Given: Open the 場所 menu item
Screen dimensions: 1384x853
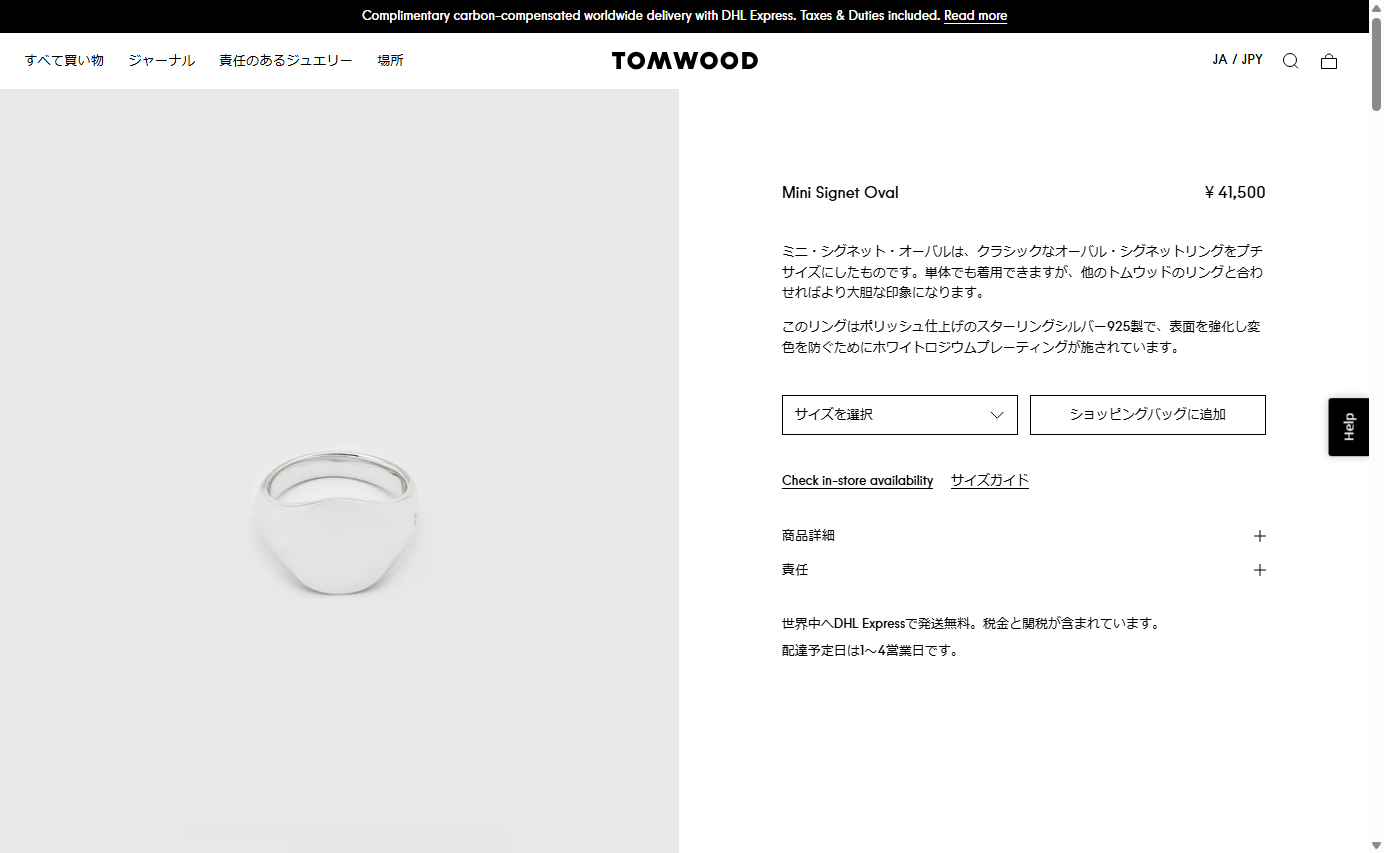Looking at the screenshot, I should (390, 60).
